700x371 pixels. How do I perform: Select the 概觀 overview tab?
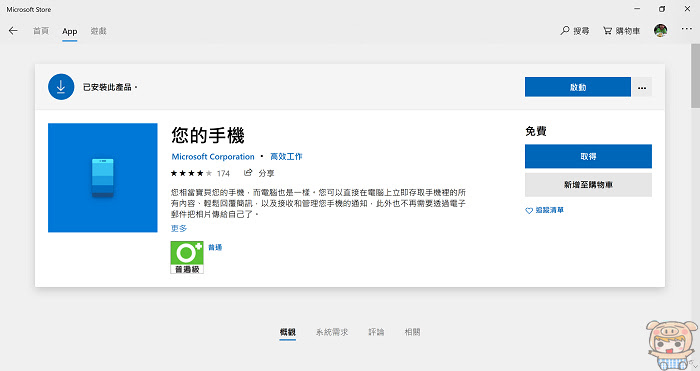pos(288,332)
